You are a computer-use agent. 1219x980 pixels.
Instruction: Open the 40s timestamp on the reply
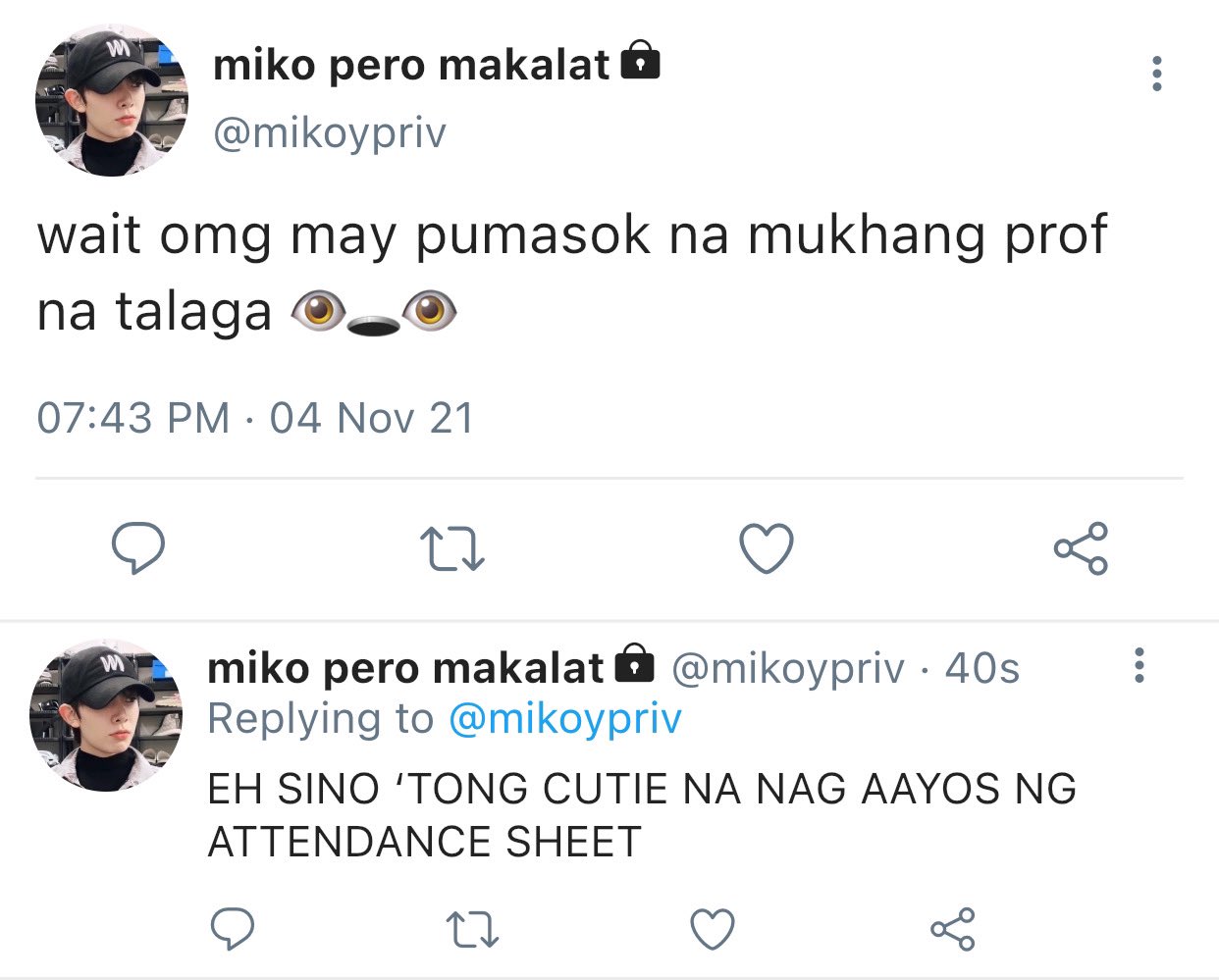pos(981,668)
